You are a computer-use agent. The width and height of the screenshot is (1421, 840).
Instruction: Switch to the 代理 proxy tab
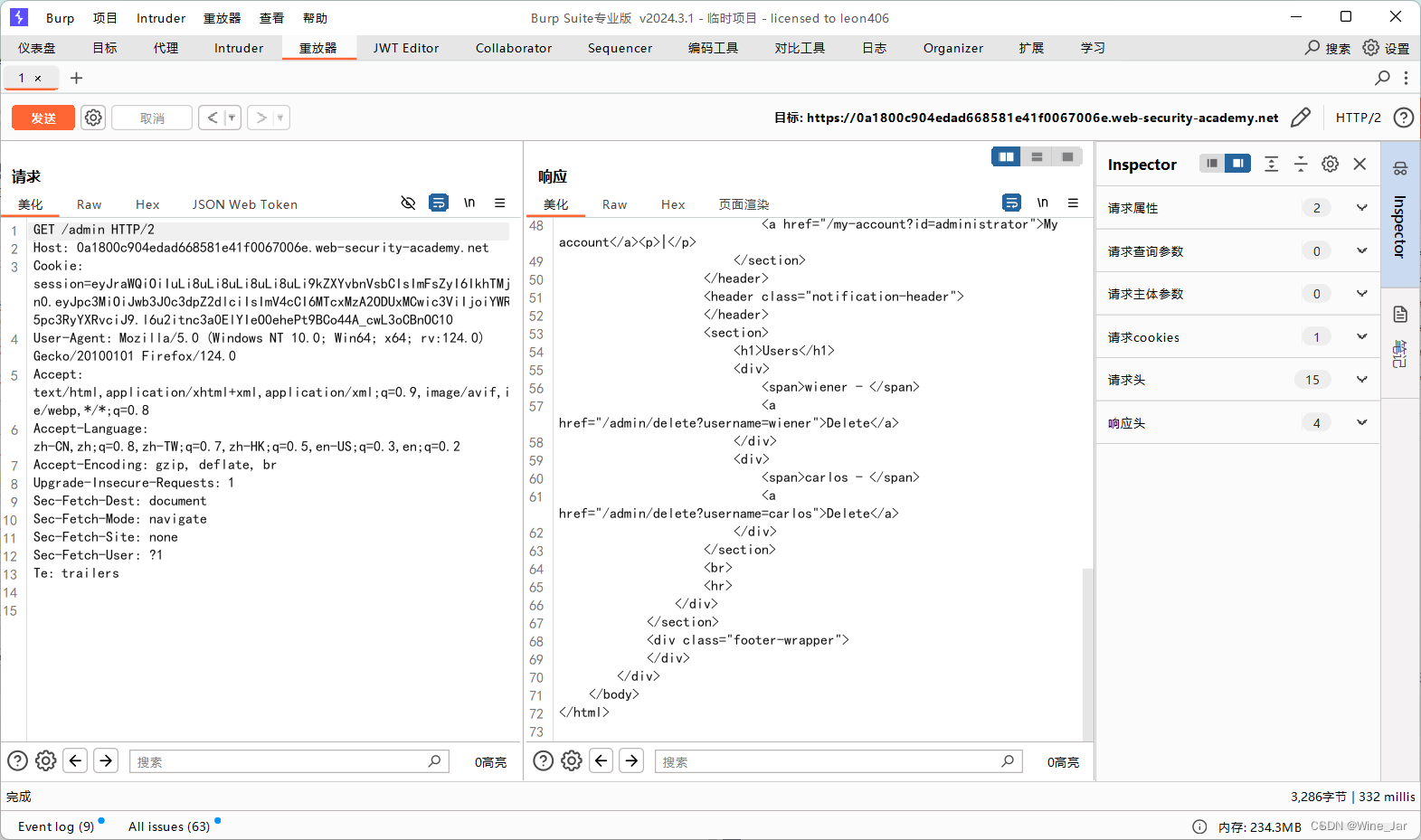(166, 48)
